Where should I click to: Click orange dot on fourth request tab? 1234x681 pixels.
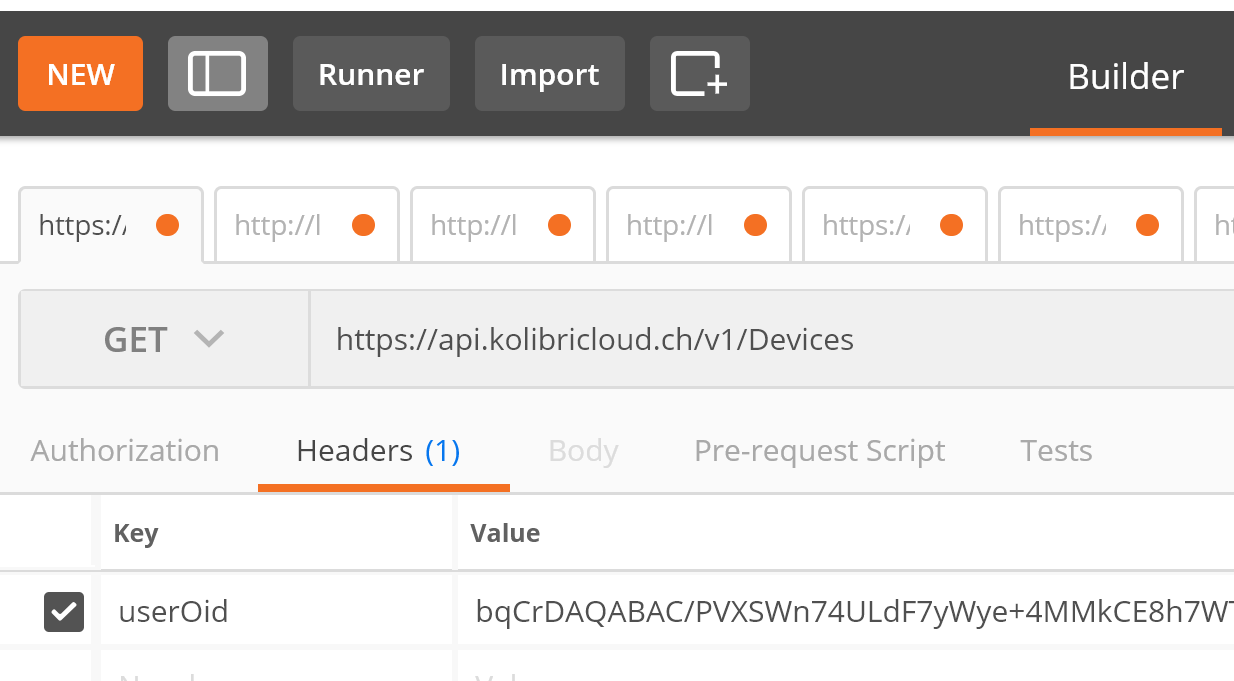(x=756, y=225)
